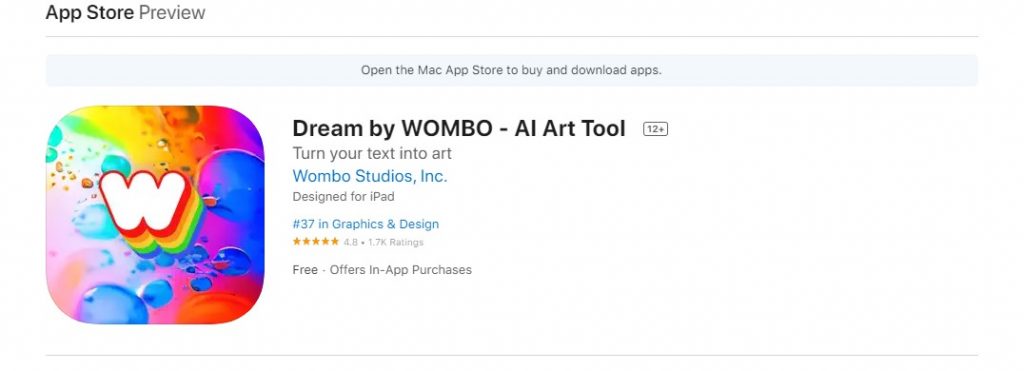This screenshot has height=371, width=1024.
Task: Click the 12+ age rating badge
Action: (655, 129)
